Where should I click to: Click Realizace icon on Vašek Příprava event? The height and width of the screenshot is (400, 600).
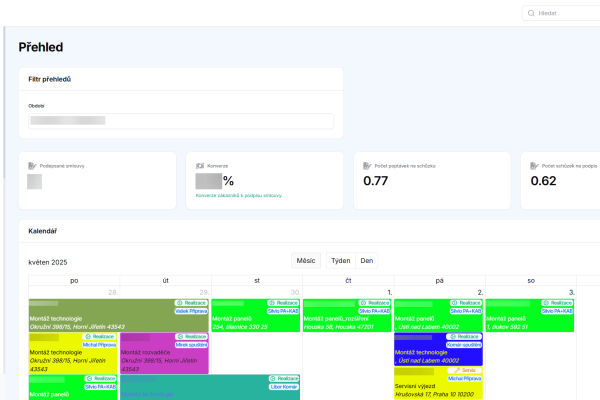pos(179,303)
